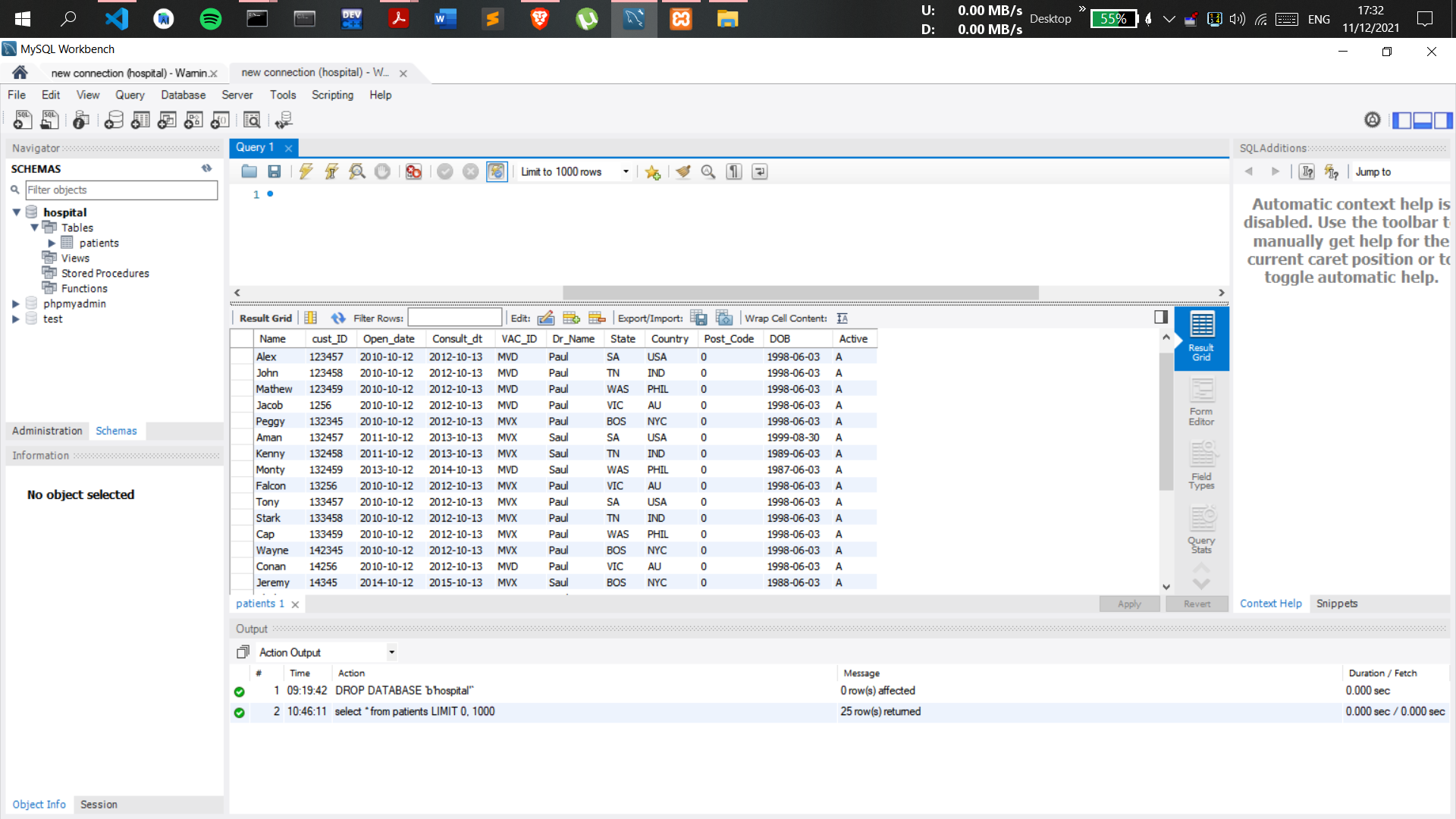
Task: Switch to the Form Editor panel
Action: tap(1200, 402)
